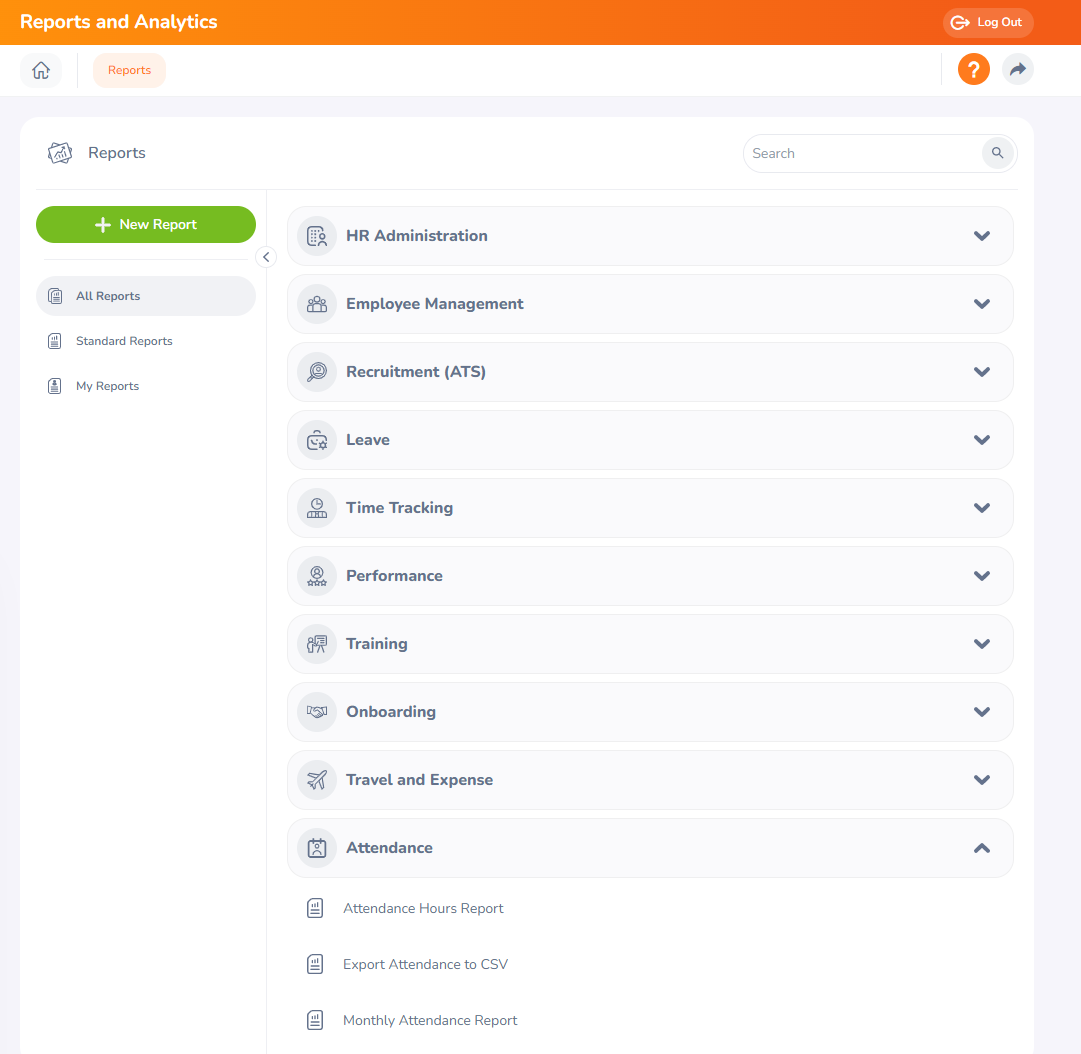
Task: Expand the HR Administration chevron
Action: pyautogui.click(x=982, y=236)
